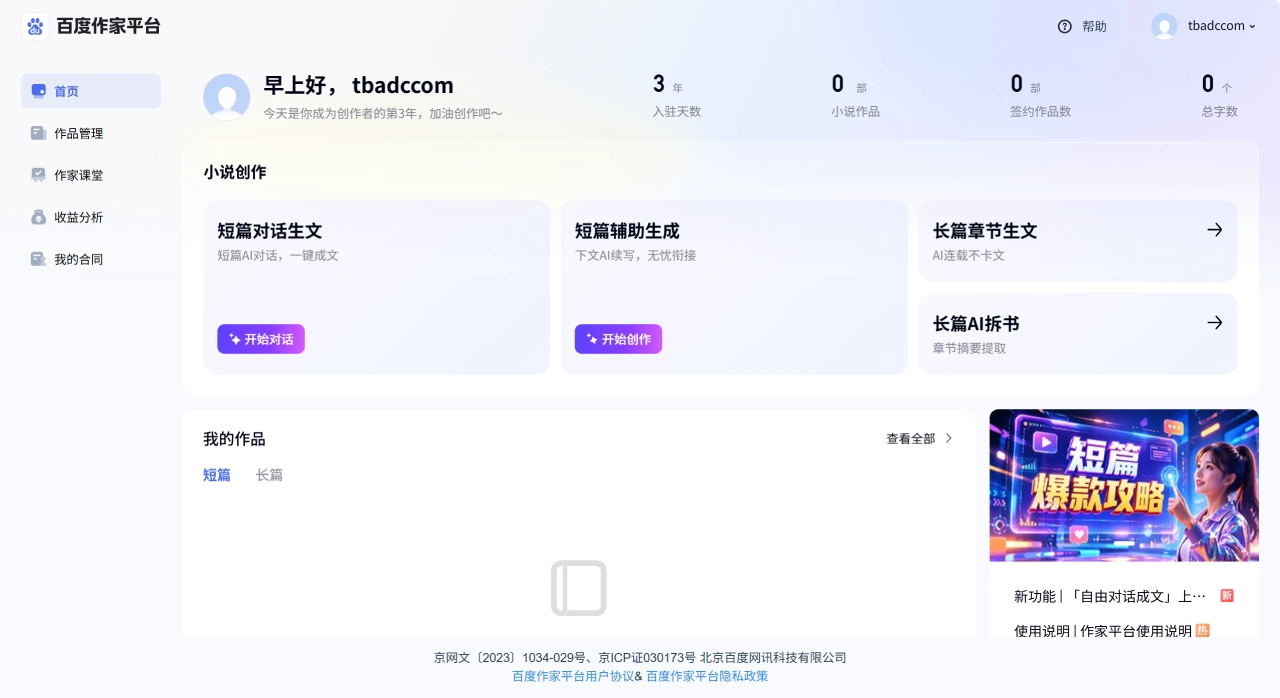Click the 我的作品 section heading

click(x=234, y=438)
